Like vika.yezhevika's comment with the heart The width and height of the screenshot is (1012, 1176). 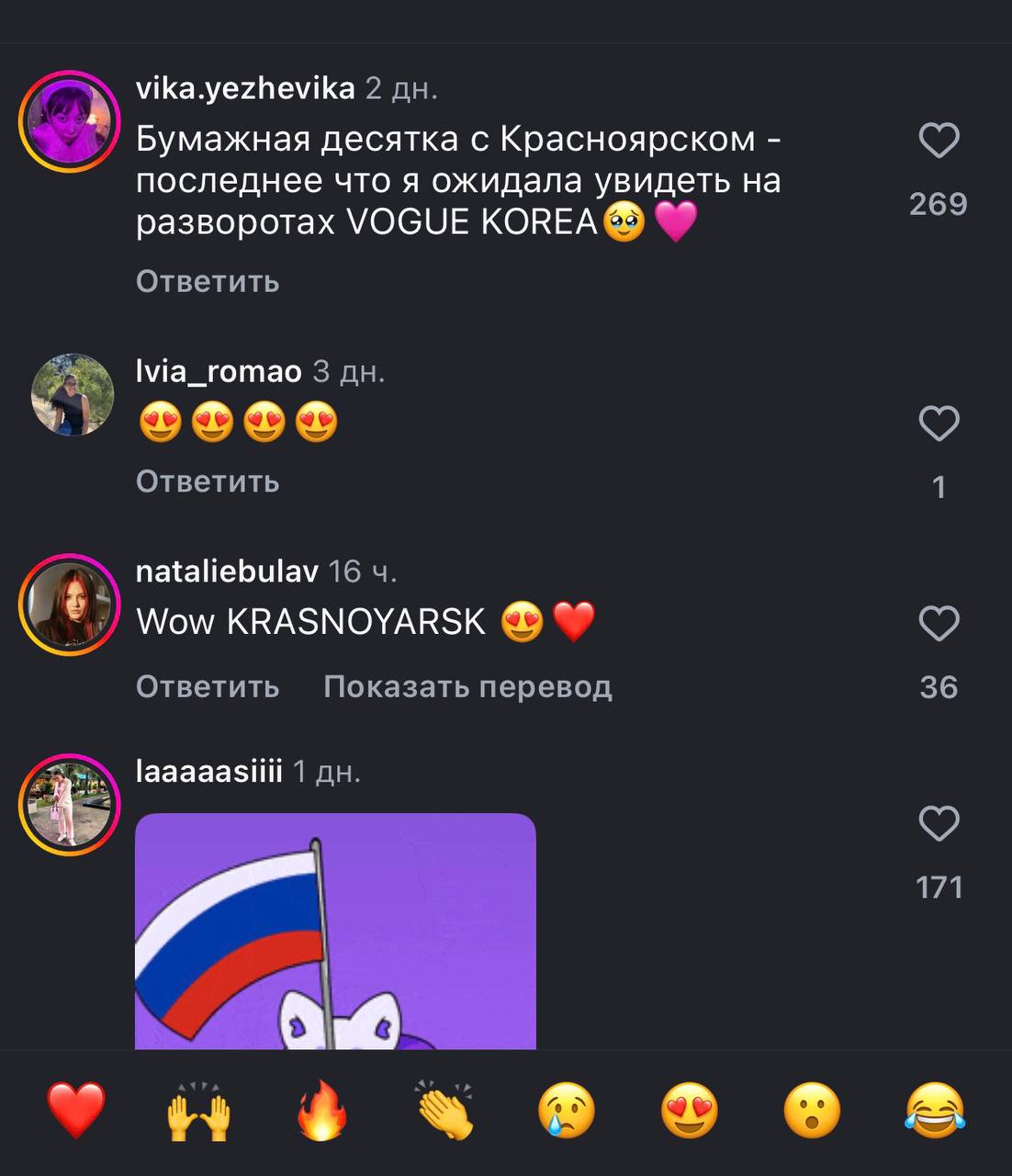(x=939, y=141)
